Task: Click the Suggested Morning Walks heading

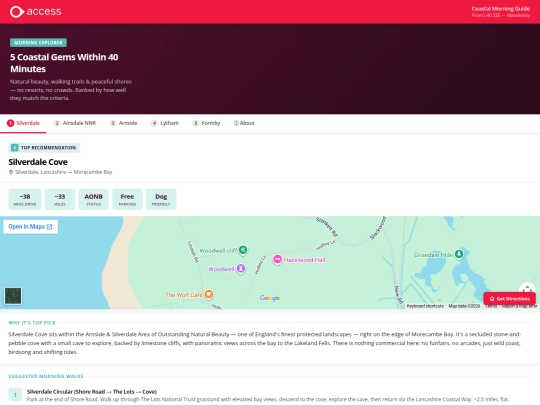Action: (x=46, y=376)
